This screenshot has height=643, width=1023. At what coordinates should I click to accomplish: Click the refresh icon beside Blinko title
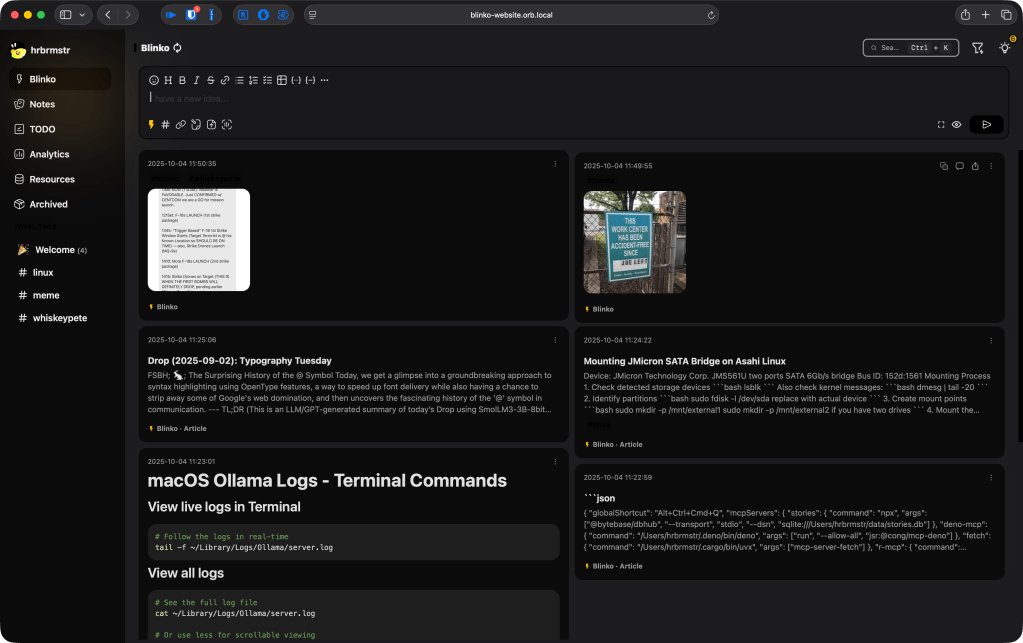tap(178, 47)
